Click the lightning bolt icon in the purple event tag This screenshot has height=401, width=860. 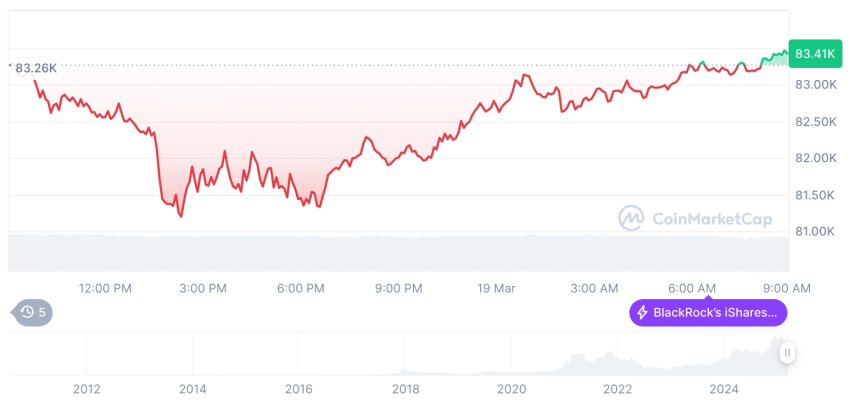[x=642, y=313]
